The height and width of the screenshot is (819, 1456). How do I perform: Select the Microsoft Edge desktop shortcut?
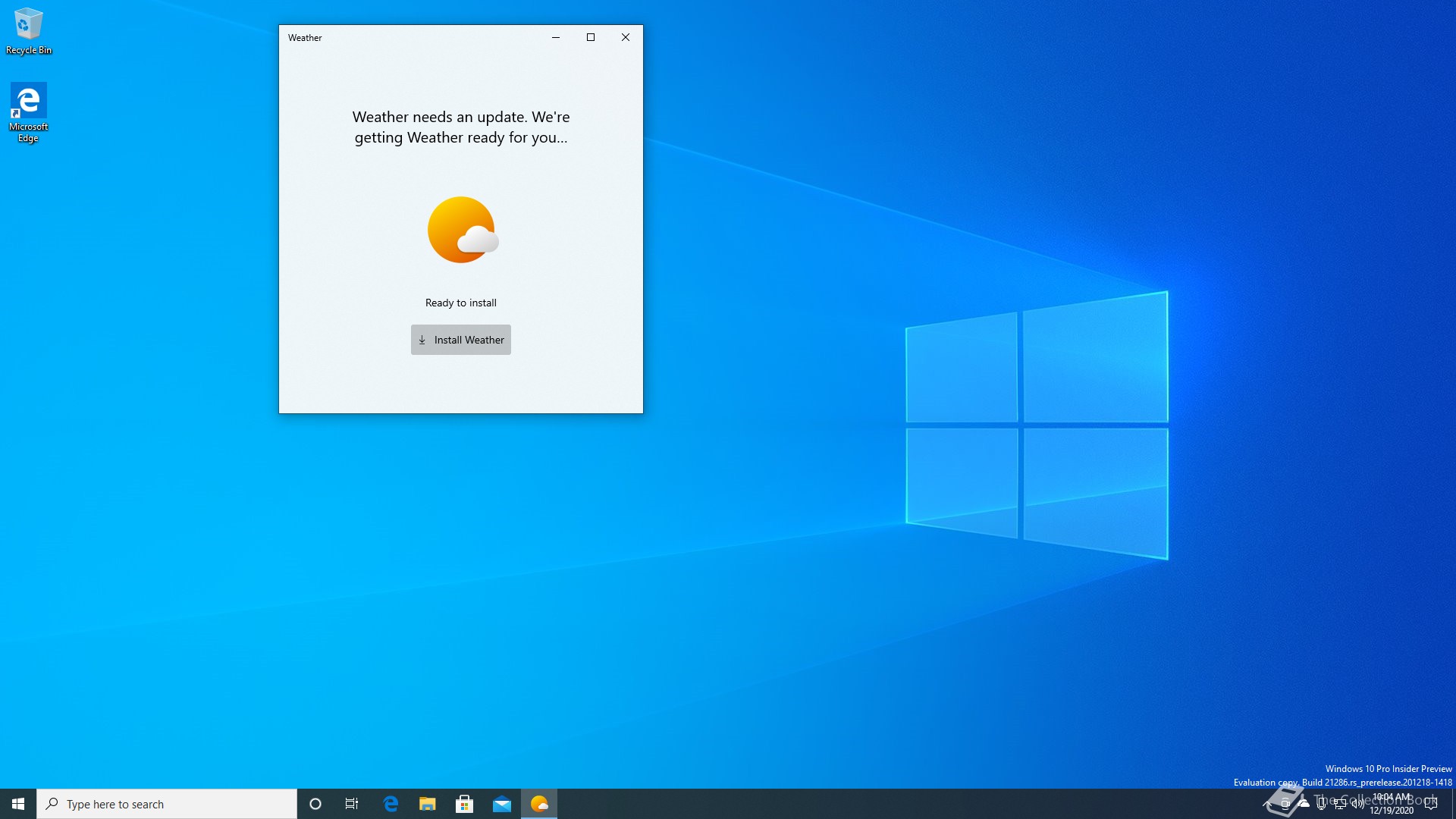[28, 111]
